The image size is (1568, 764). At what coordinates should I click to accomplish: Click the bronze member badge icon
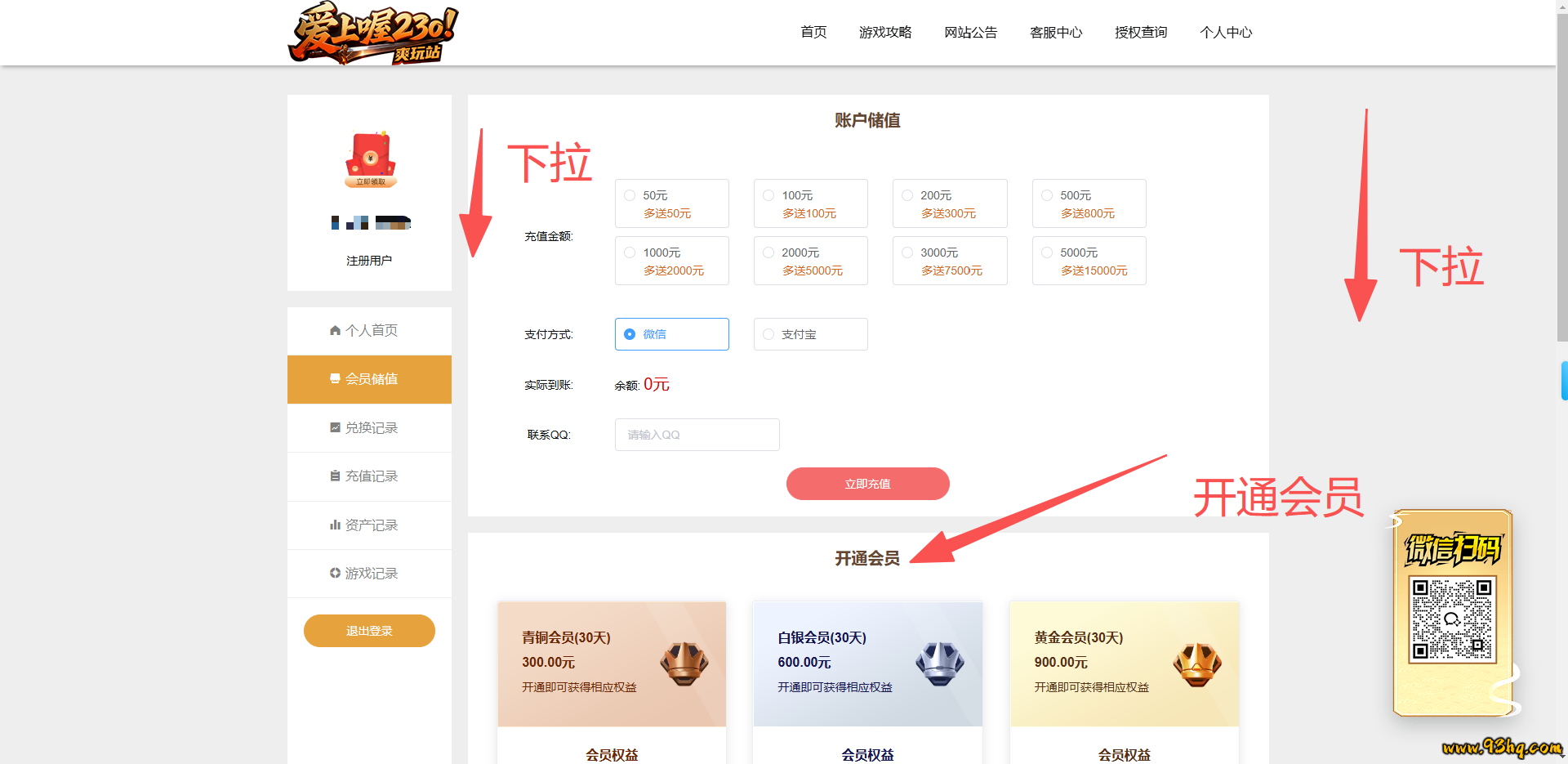tap(684, 663)
